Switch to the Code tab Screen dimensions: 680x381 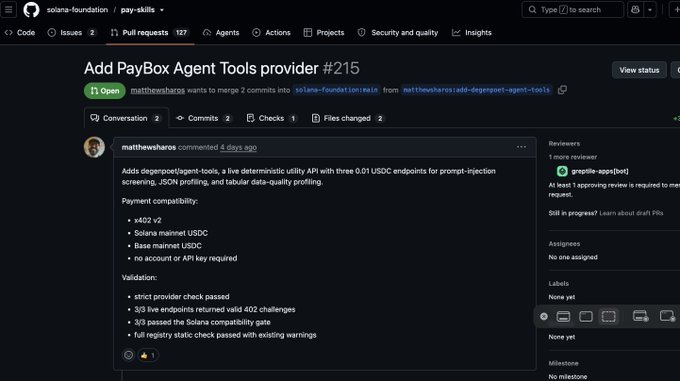20,33
